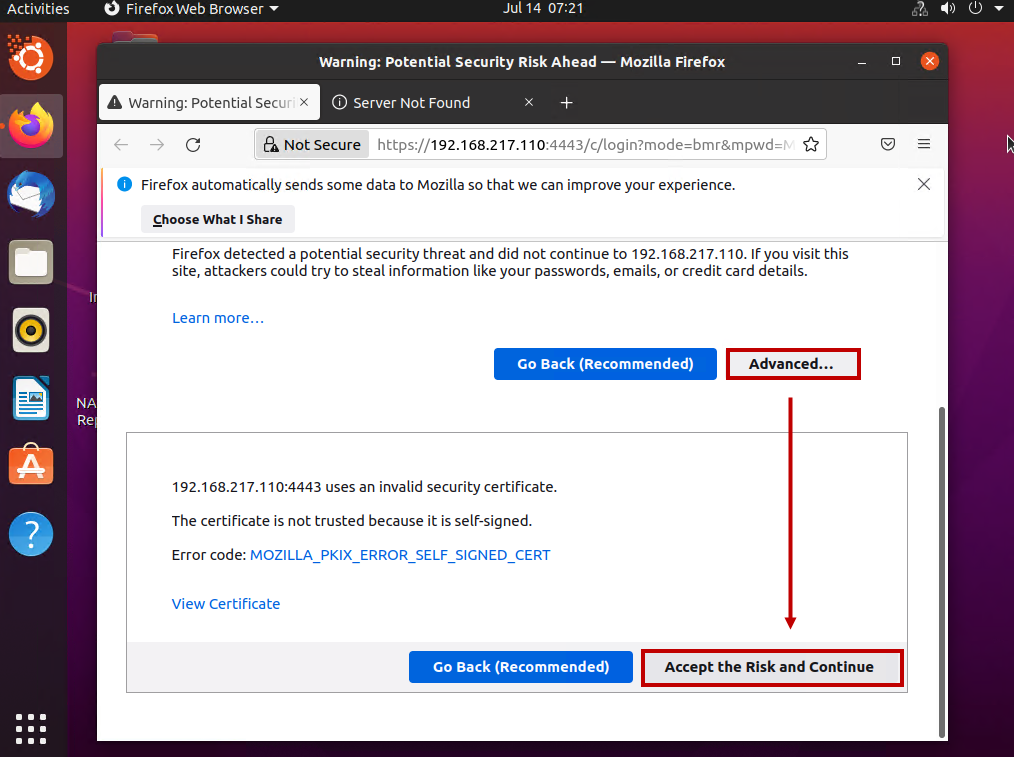This screenshot has height=757, width=1014.
Task: Reload the page with the refresh icon
Action: (x=193, y=145)
